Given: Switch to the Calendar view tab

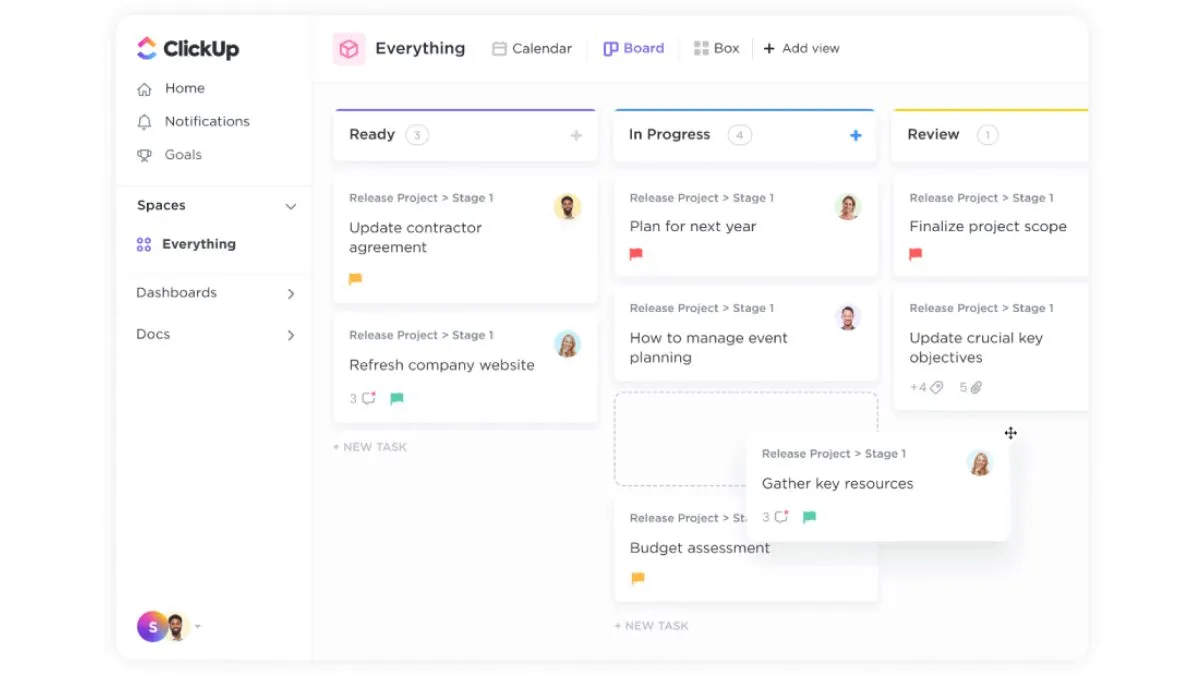Looking at the screenshot, I should click(x=532, y=48).
